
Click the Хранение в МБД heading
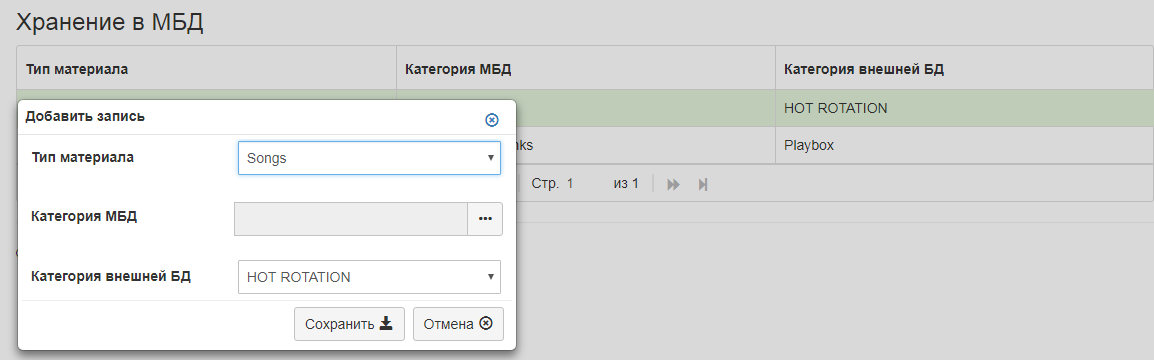(110, 23)
